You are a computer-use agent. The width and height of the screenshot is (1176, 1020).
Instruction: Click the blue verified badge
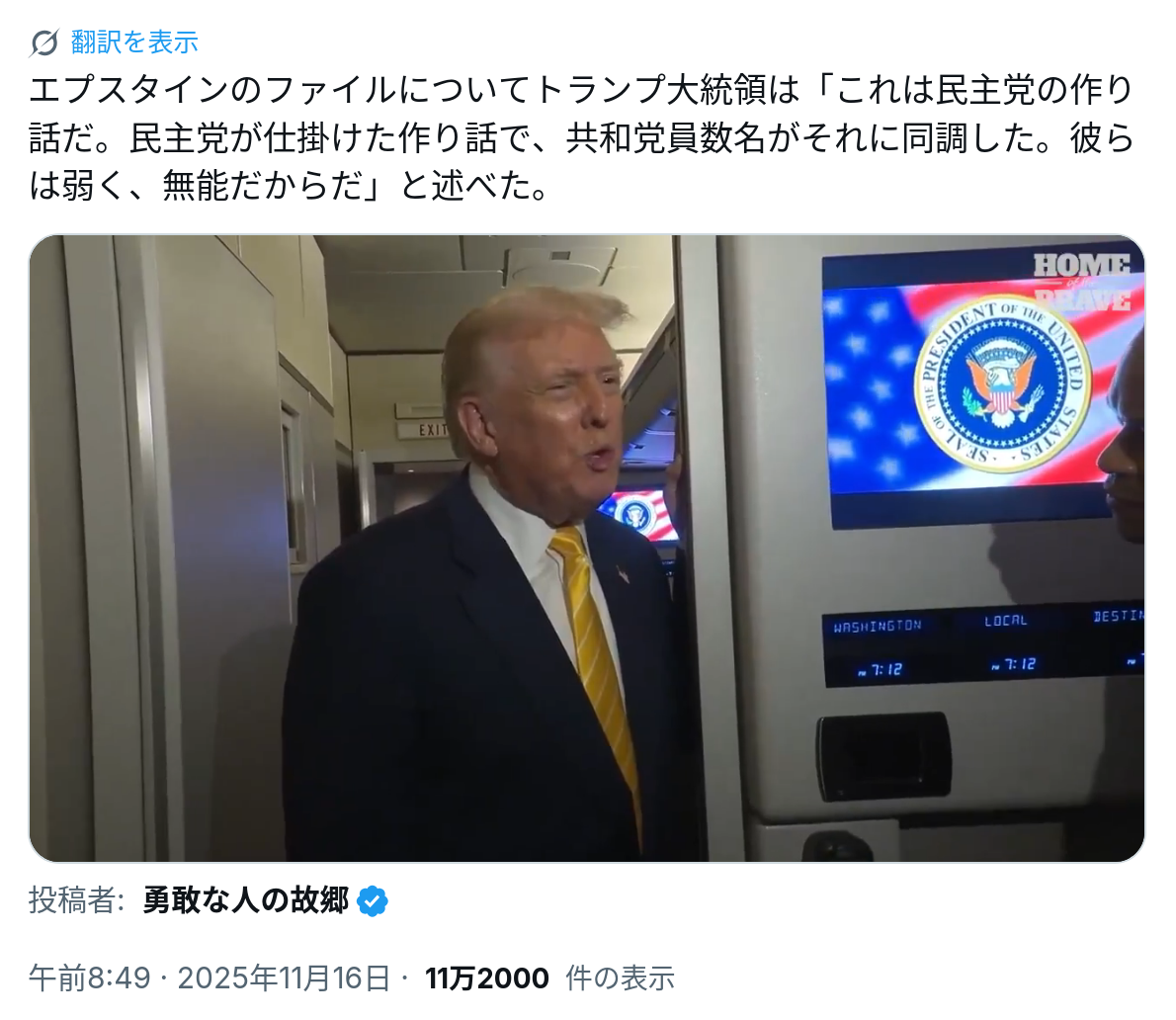[372, 900]
